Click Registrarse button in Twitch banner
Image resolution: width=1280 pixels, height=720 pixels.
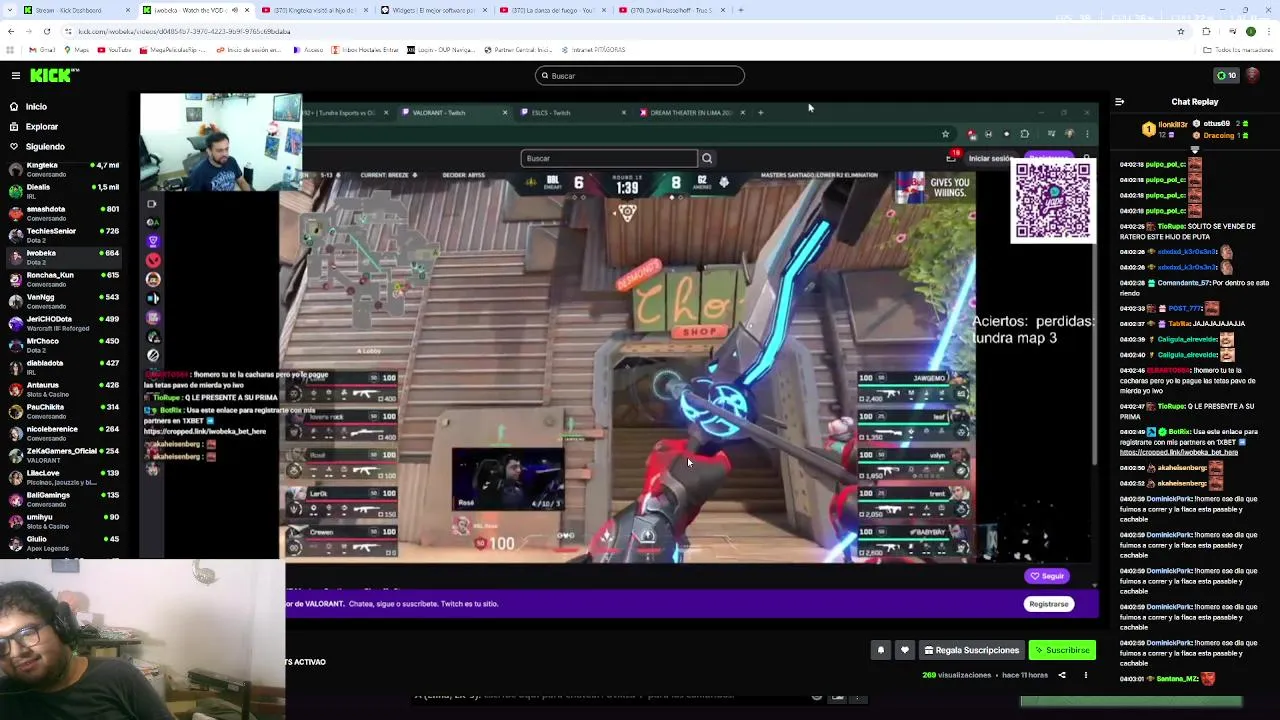click(x=1049, y=604)
